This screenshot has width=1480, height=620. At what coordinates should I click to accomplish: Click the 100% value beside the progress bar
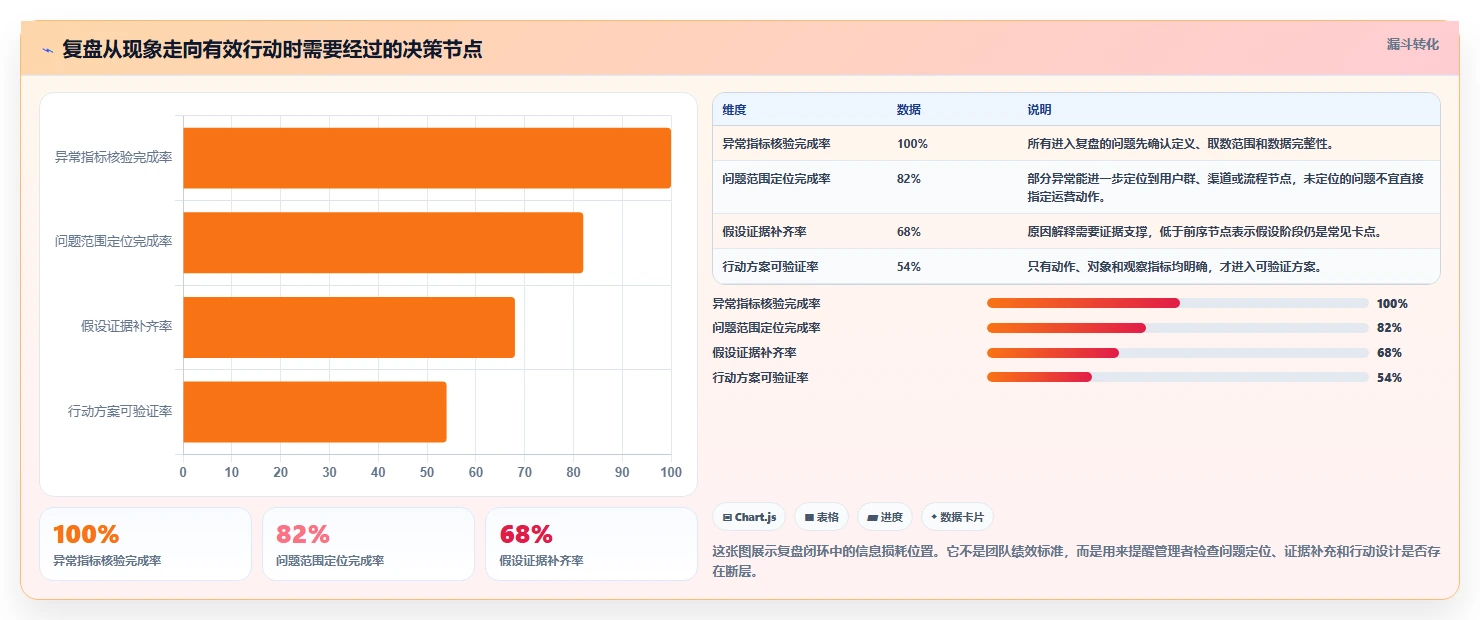[1392, 303]
